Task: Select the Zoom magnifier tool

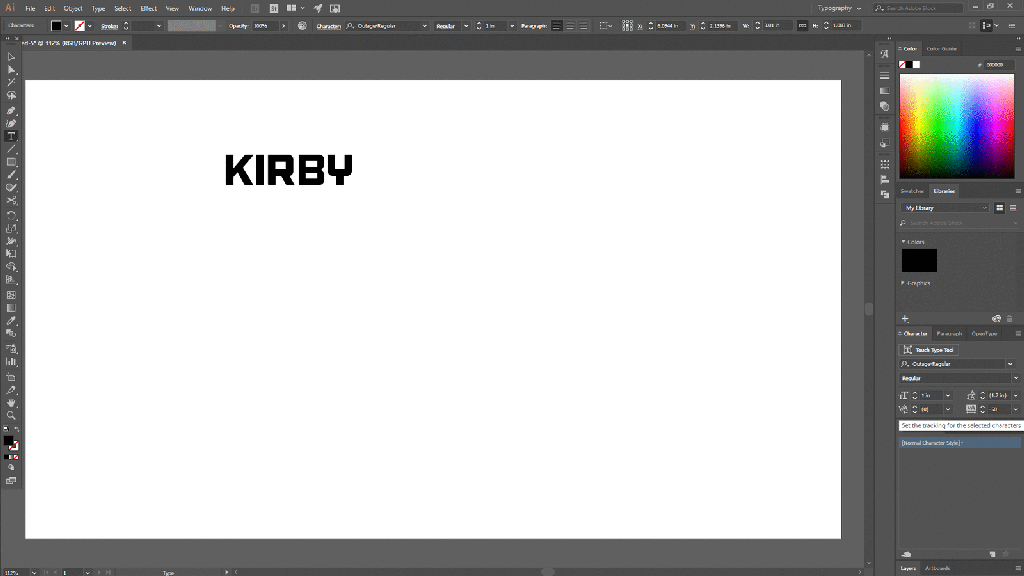Action: (11, 415)
